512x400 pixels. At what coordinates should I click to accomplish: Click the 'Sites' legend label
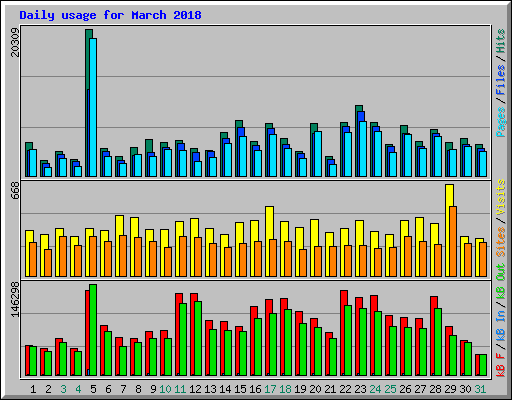pyautogui.click(x=501, y=242)
